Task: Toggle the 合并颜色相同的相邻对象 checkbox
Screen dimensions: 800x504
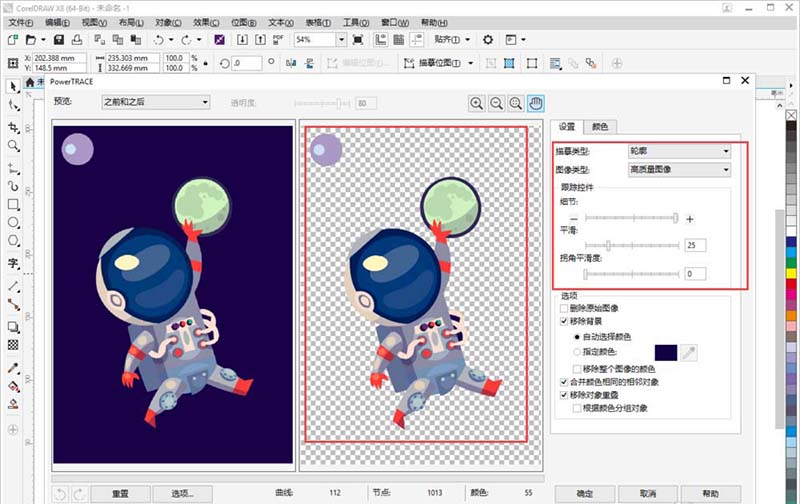Action: point(564,382)
